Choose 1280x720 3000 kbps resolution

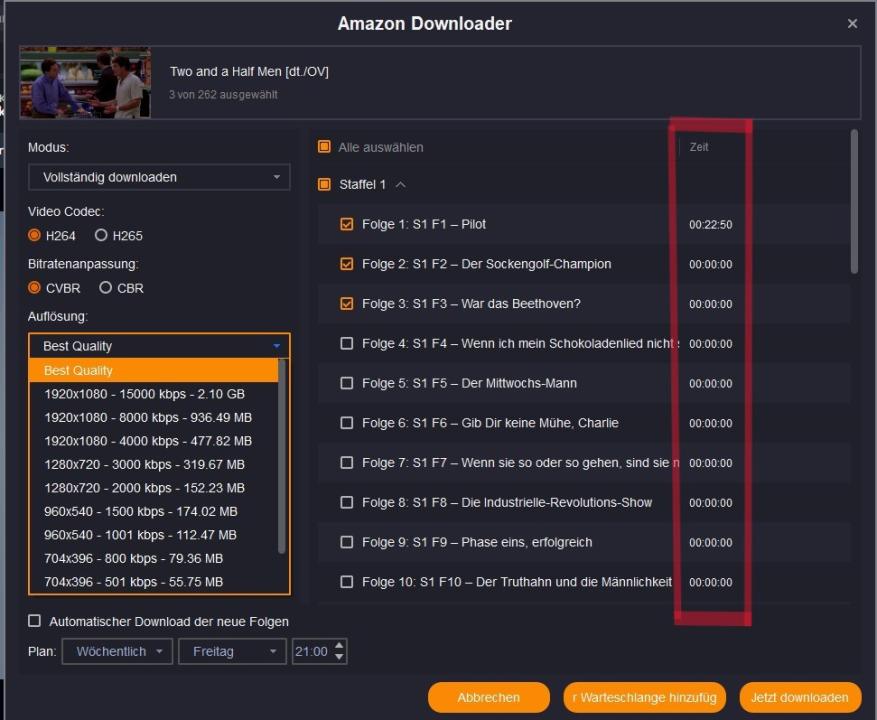tap(144, 464)
